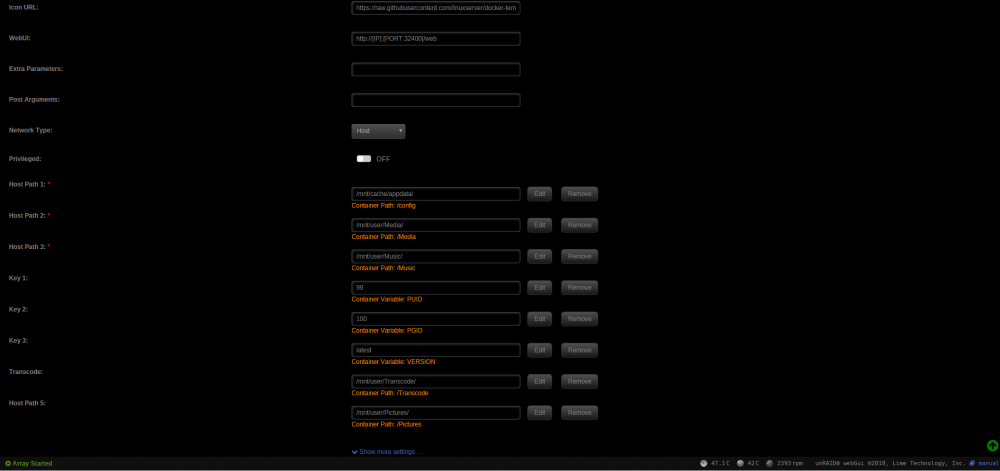Remove the /config host path entry
The width and height of the screenshot is (1000, 471).
coord(579,194)
